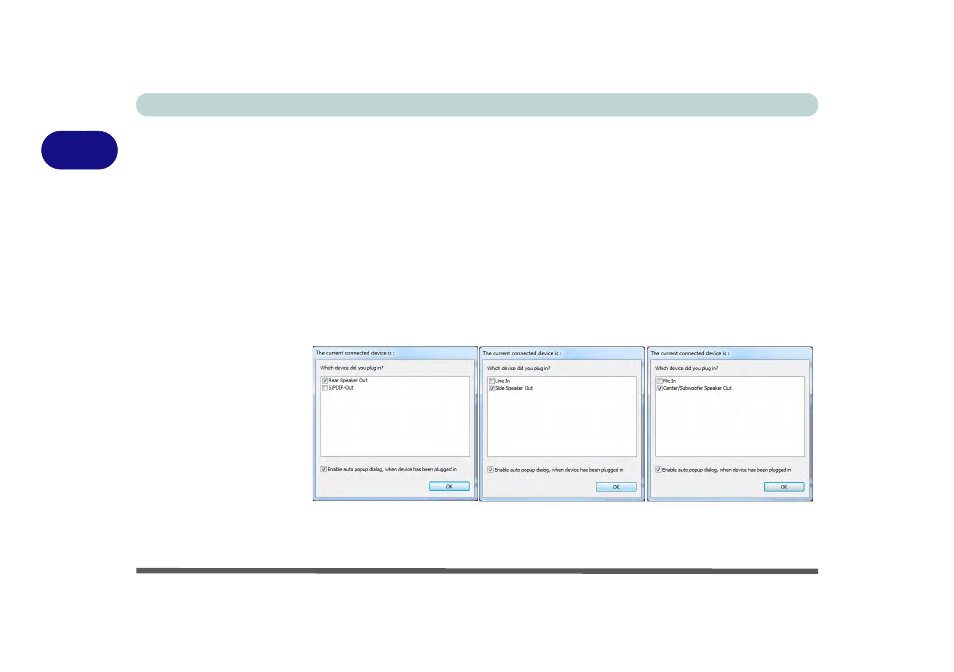Viewport: 954px width, 672px height.
Task: Toggle auto popup checkbox in Line In dialog
Action: click(x=490, y=469)
